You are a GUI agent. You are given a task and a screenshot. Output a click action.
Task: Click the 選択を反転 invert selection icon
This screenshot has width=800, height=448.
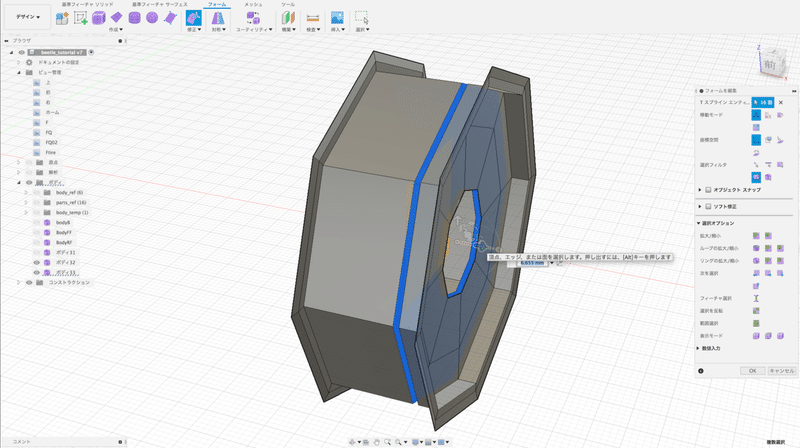756,311
